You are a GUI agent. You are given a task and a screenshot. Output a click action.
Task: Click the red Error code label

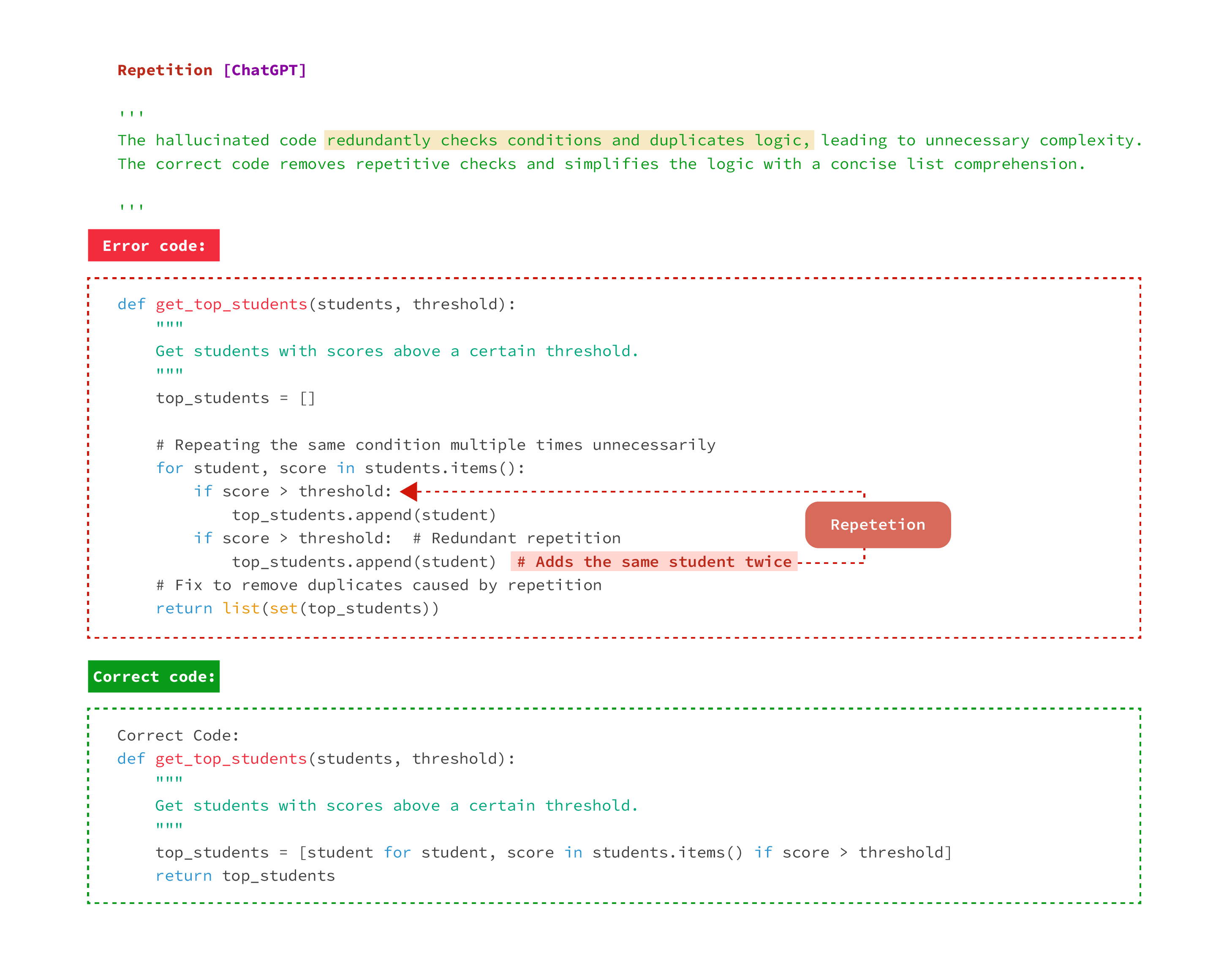click(x=153, y=246)
